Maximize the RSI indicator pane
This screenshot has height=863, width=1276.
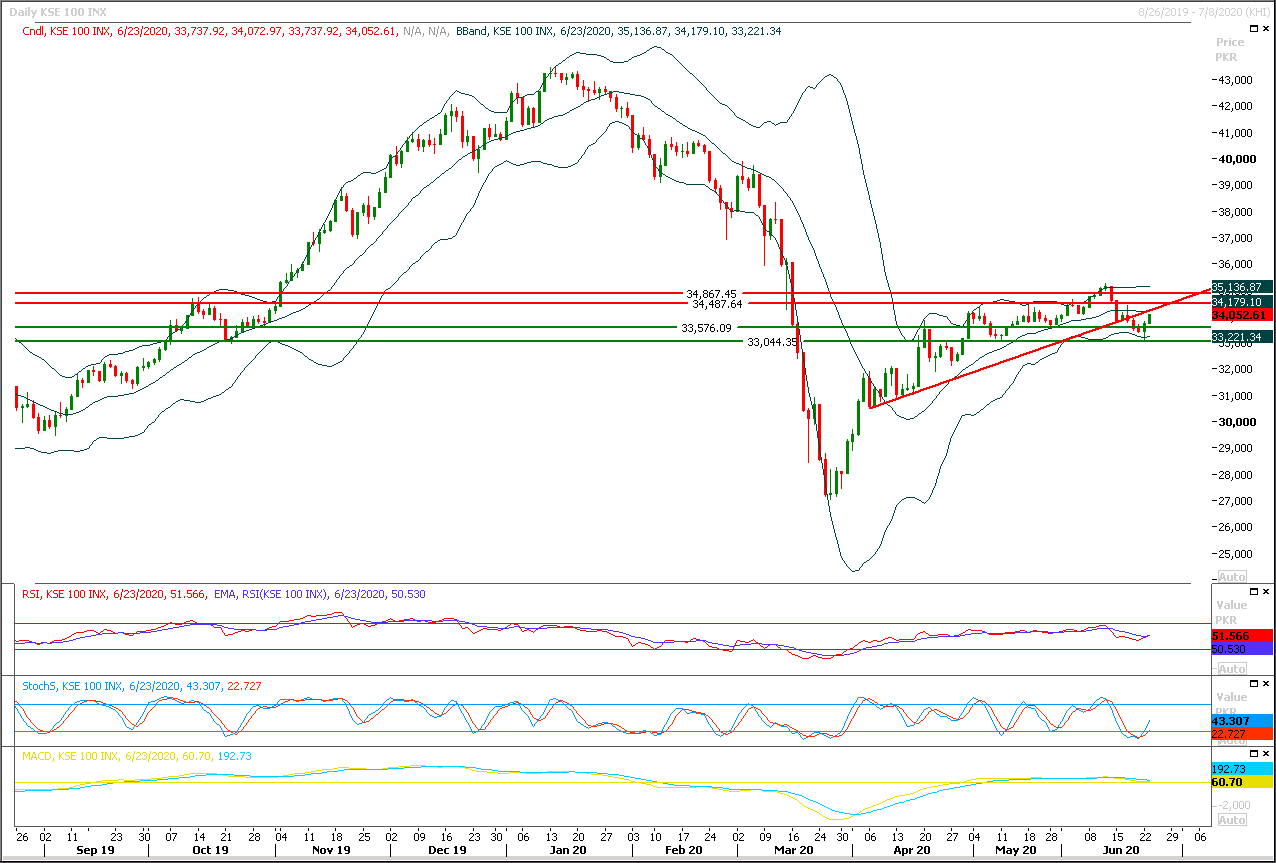(x=1255, y=592)
